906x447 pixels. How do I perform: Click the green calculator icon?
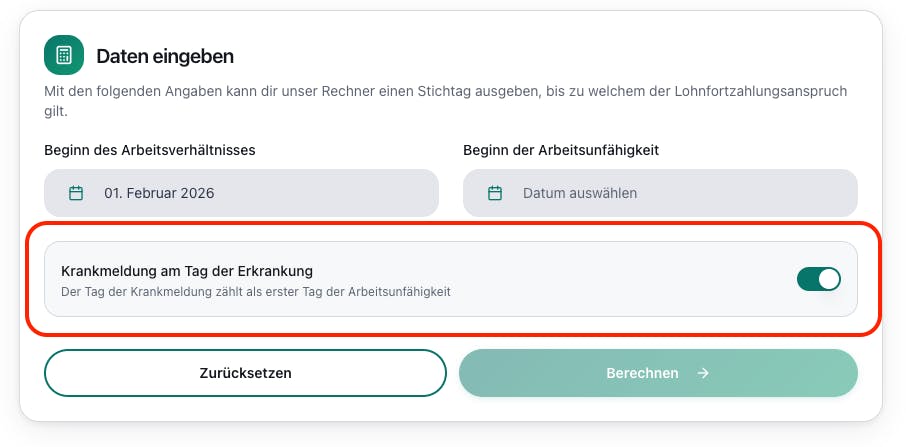64,55
